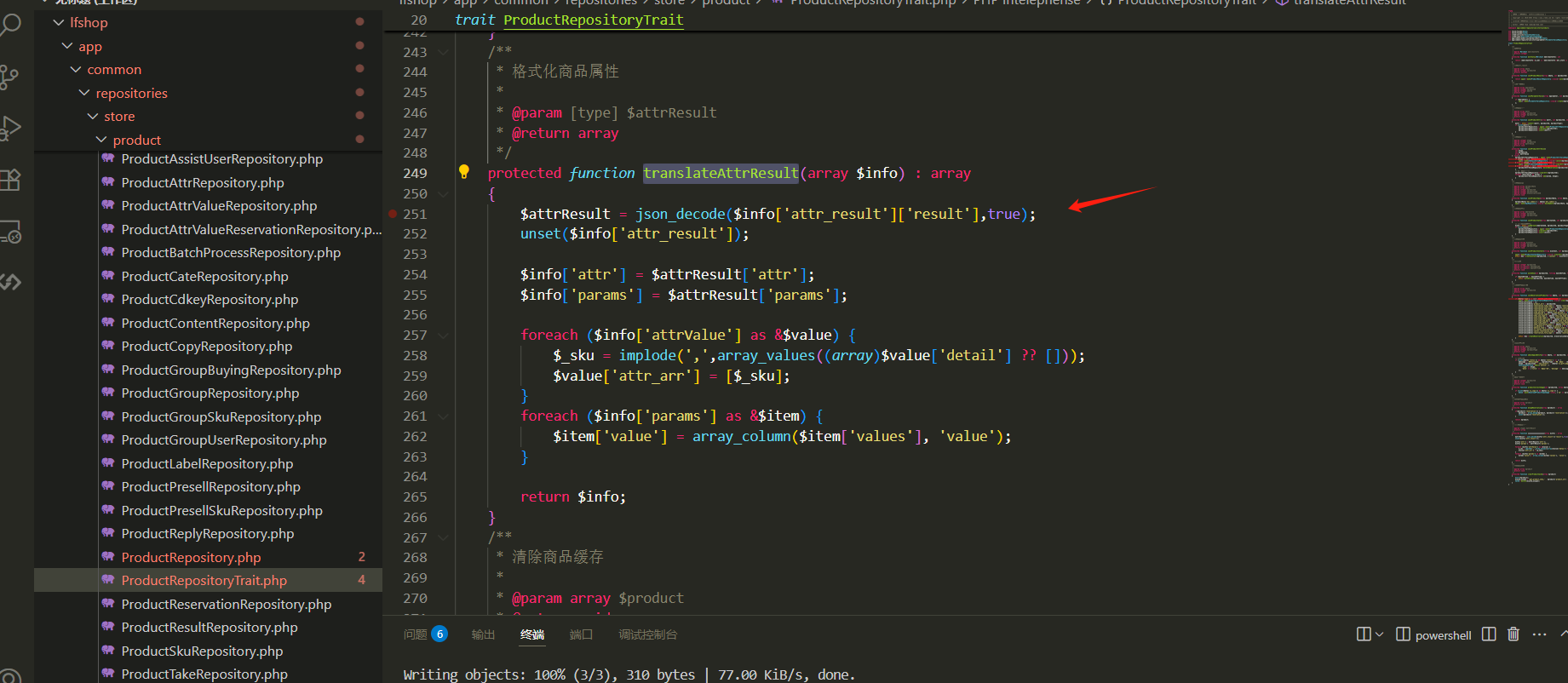Open ProductReservationRepository.php
This screenshot has width=1568, height=683.
point(227,604)
